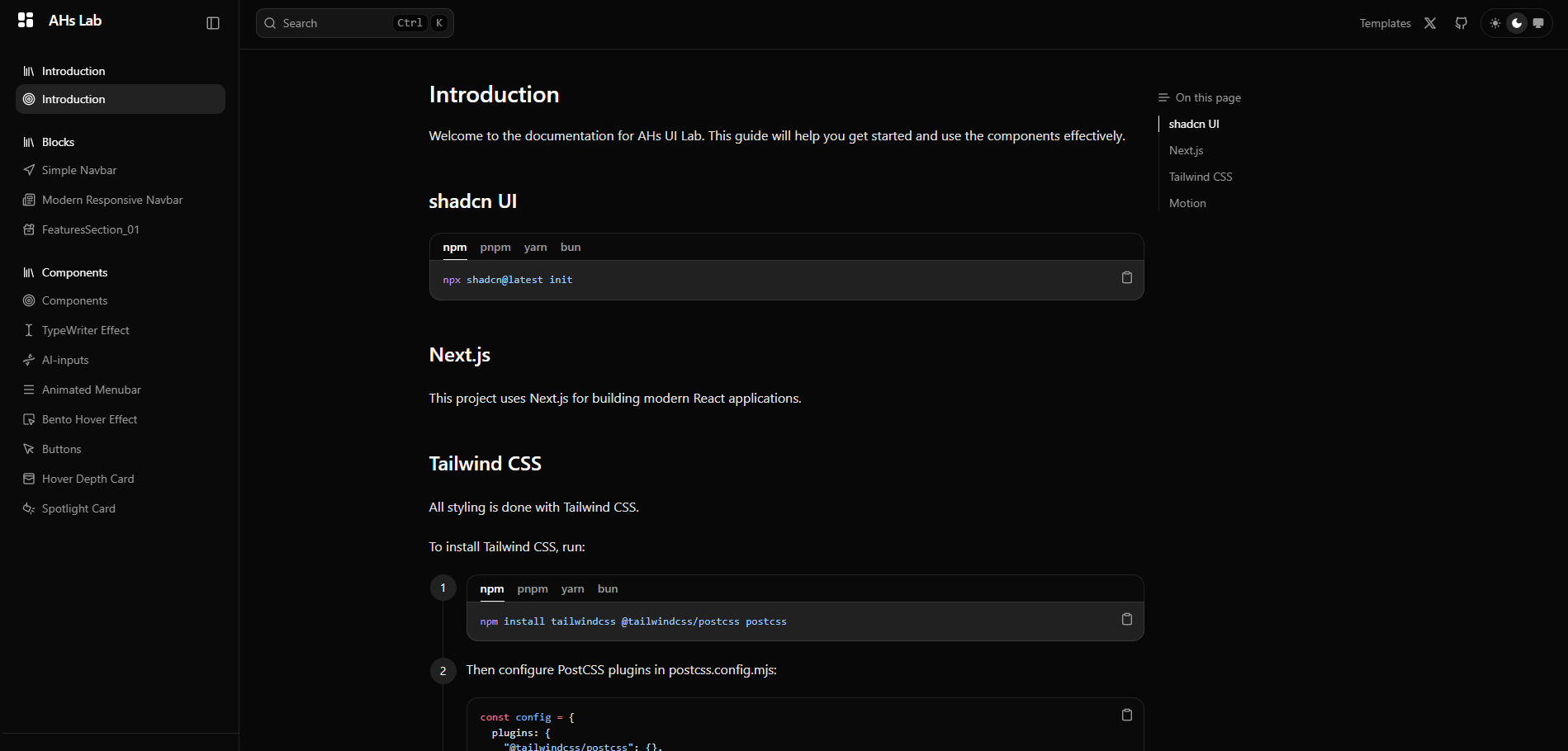Select bun tab in Tailwind install step
Screen dimensions: 1568x751
608,589
